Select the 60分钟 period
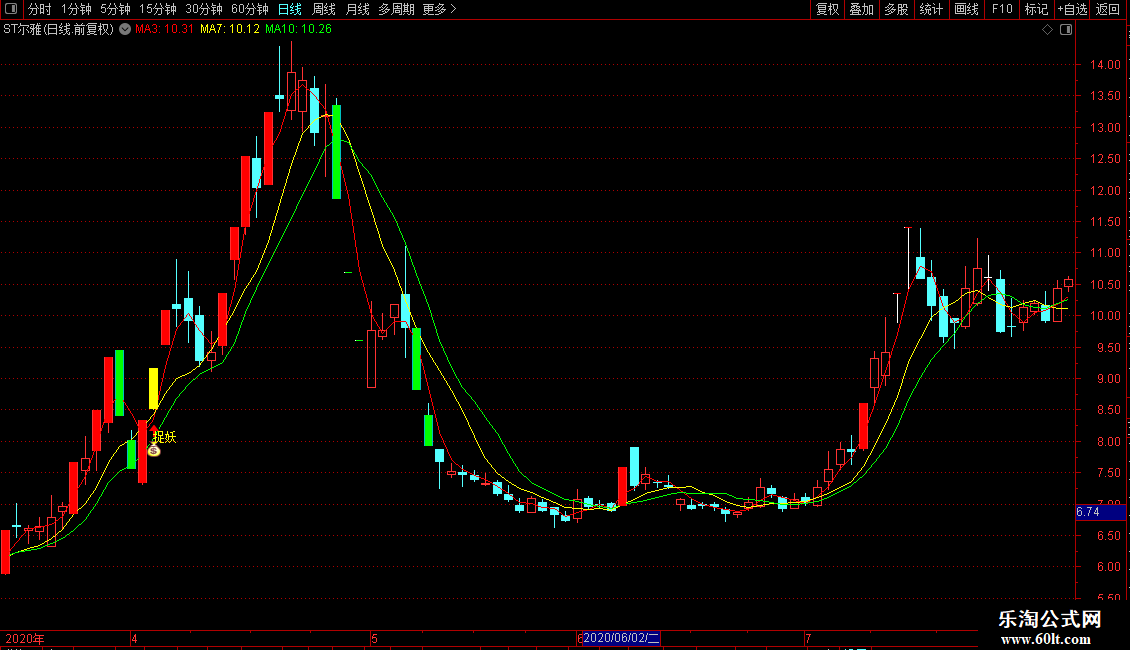Image resolution: width=1130 pixels, height=650 pixels. tap(250, 9)
